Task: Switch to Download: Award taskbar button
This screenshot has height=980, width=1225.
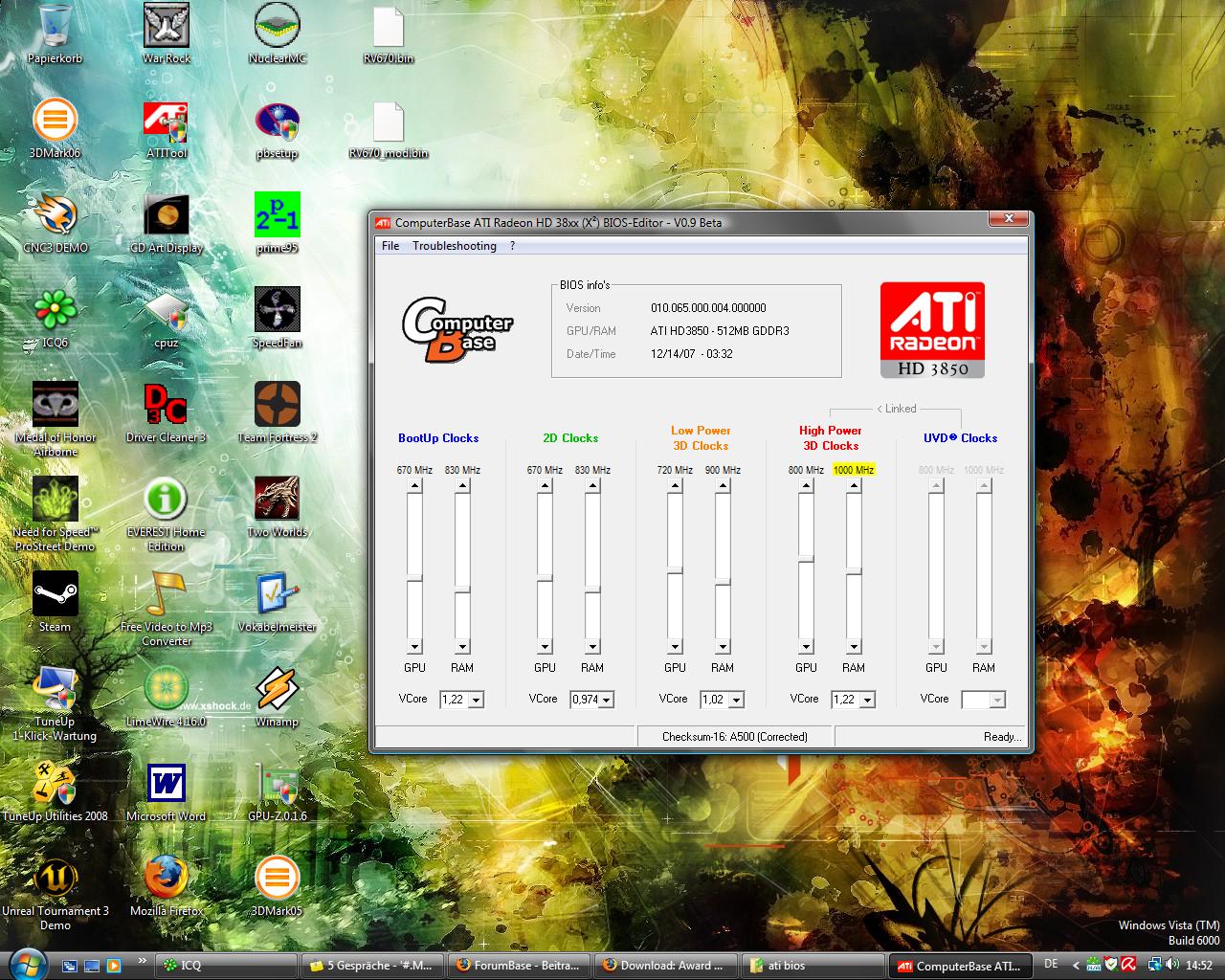Action: pos(666,966)
